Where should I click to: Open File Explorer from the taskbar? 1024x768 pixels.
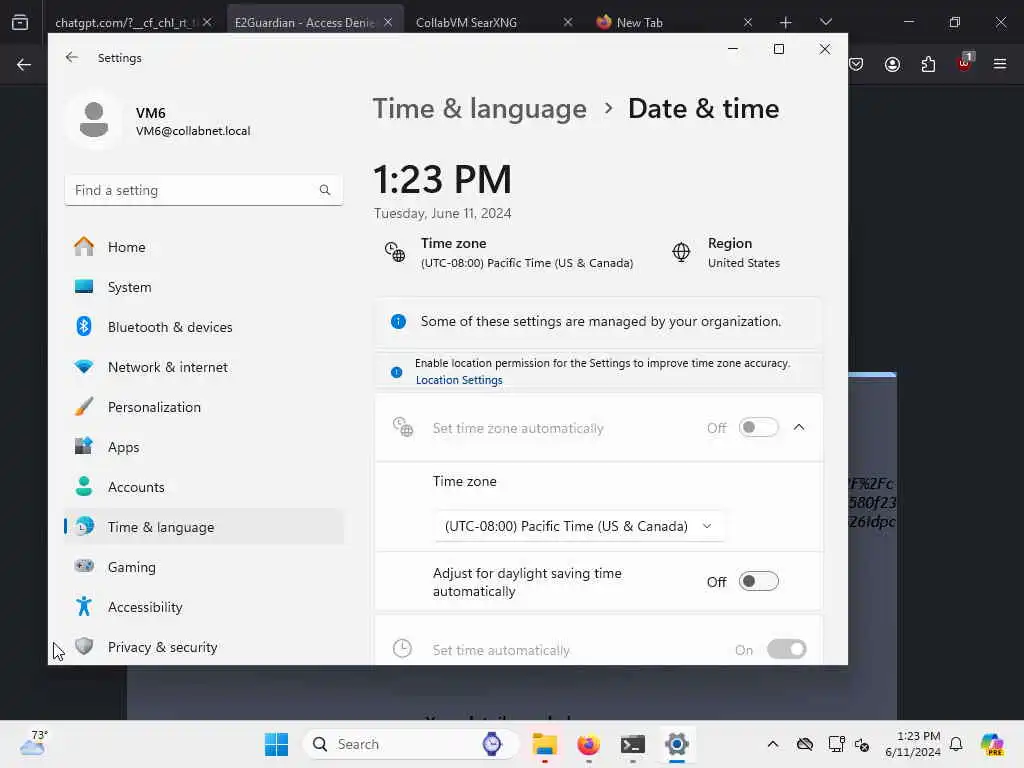pos(544,744)
